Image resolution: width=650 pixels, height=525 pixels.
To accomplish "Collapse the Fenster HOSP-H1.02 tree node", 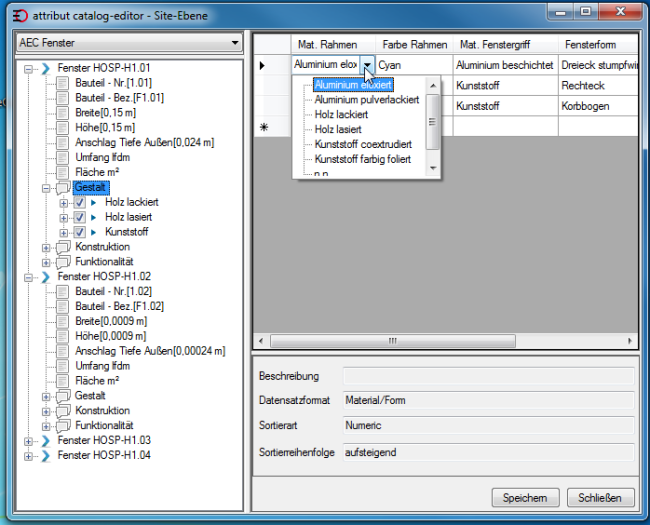I will 28,277.
